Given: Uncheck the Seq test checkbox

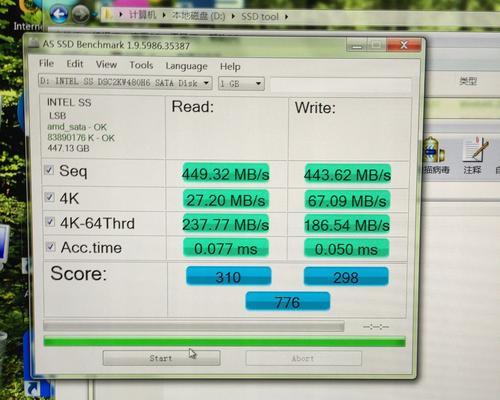Looking at the screenshot, I should pyautogui.click(x=49, y=170).
